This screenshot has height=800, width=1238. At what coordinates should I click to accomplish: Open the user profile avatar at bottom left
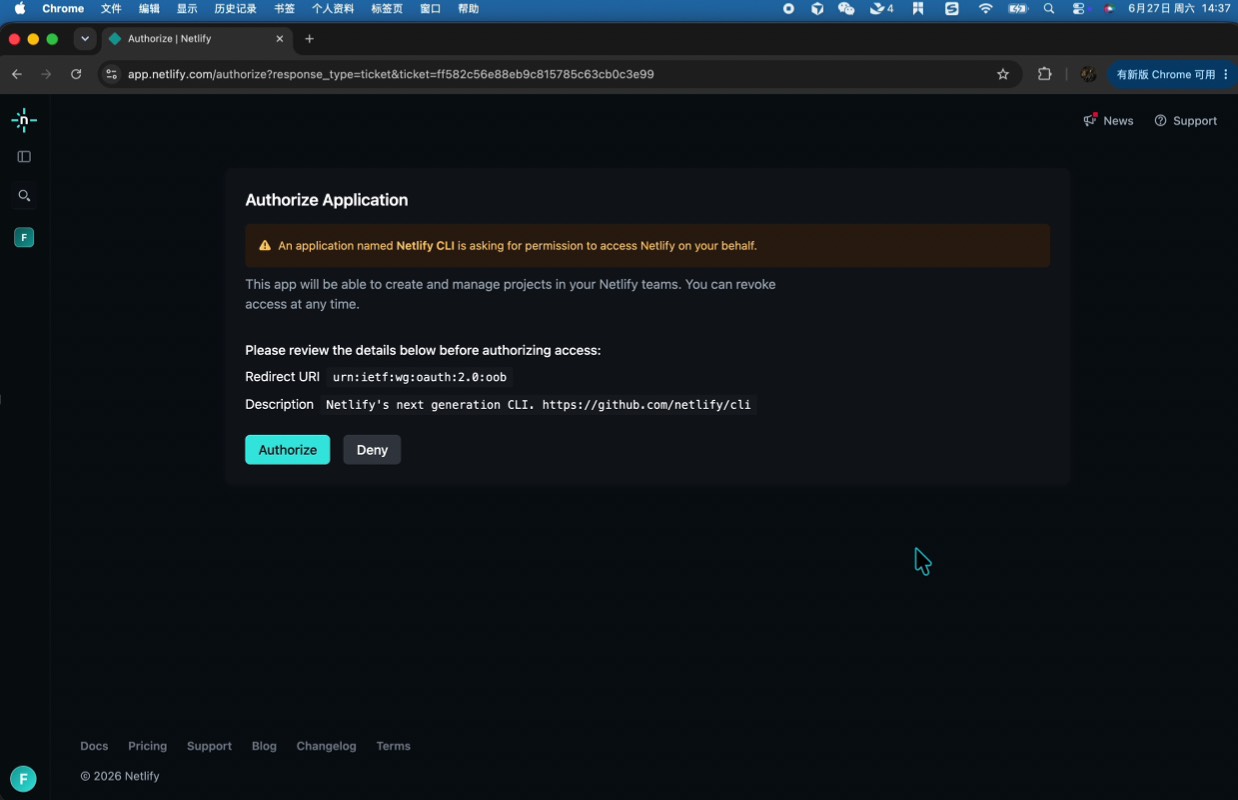(23, 779)
